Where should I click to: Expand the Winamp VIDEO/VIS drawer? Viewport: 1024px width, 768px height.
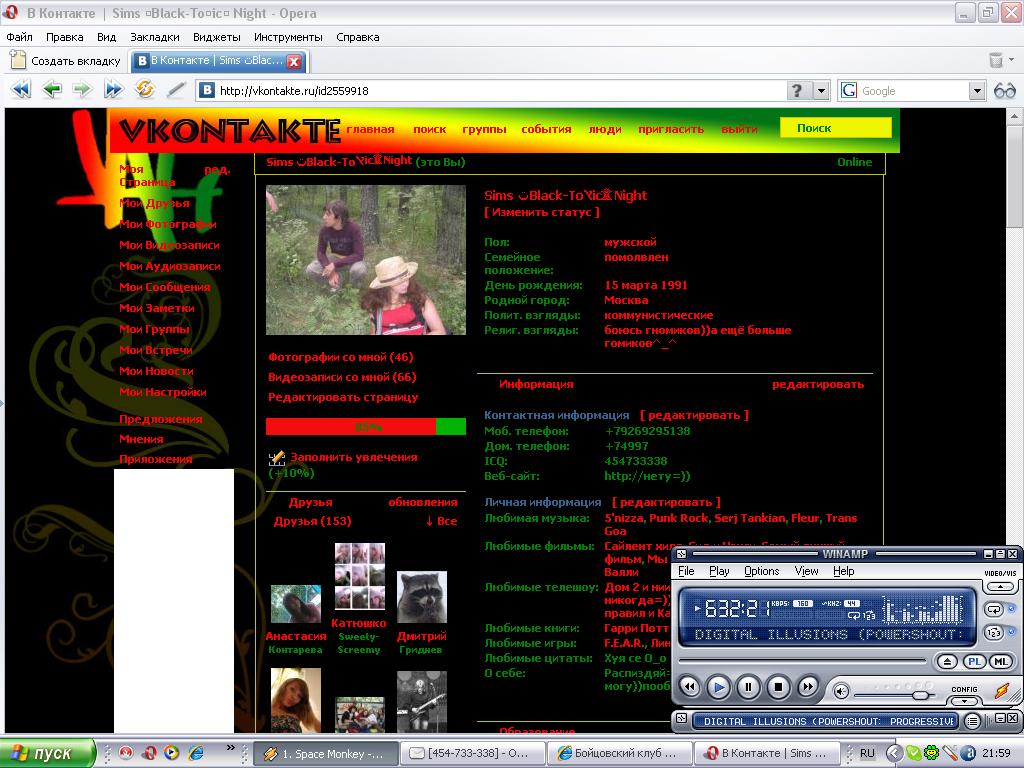tap(1000, 587)
